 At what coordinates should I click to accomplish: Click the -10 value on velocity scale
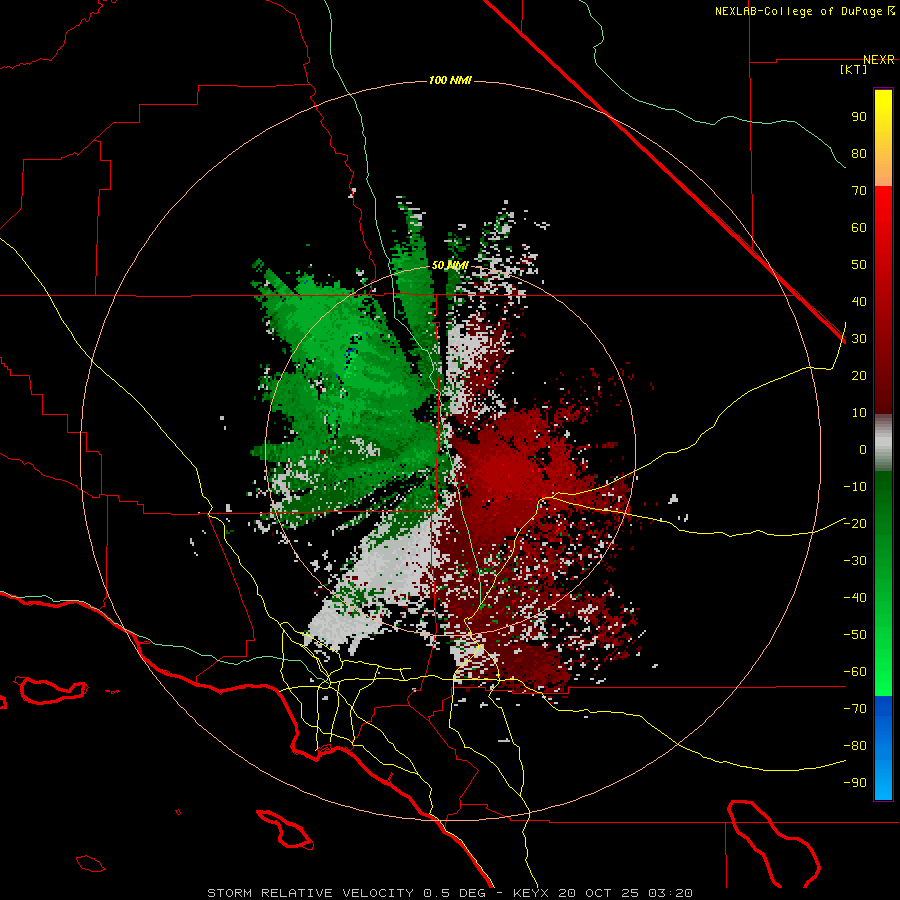(x=855, y=487)
